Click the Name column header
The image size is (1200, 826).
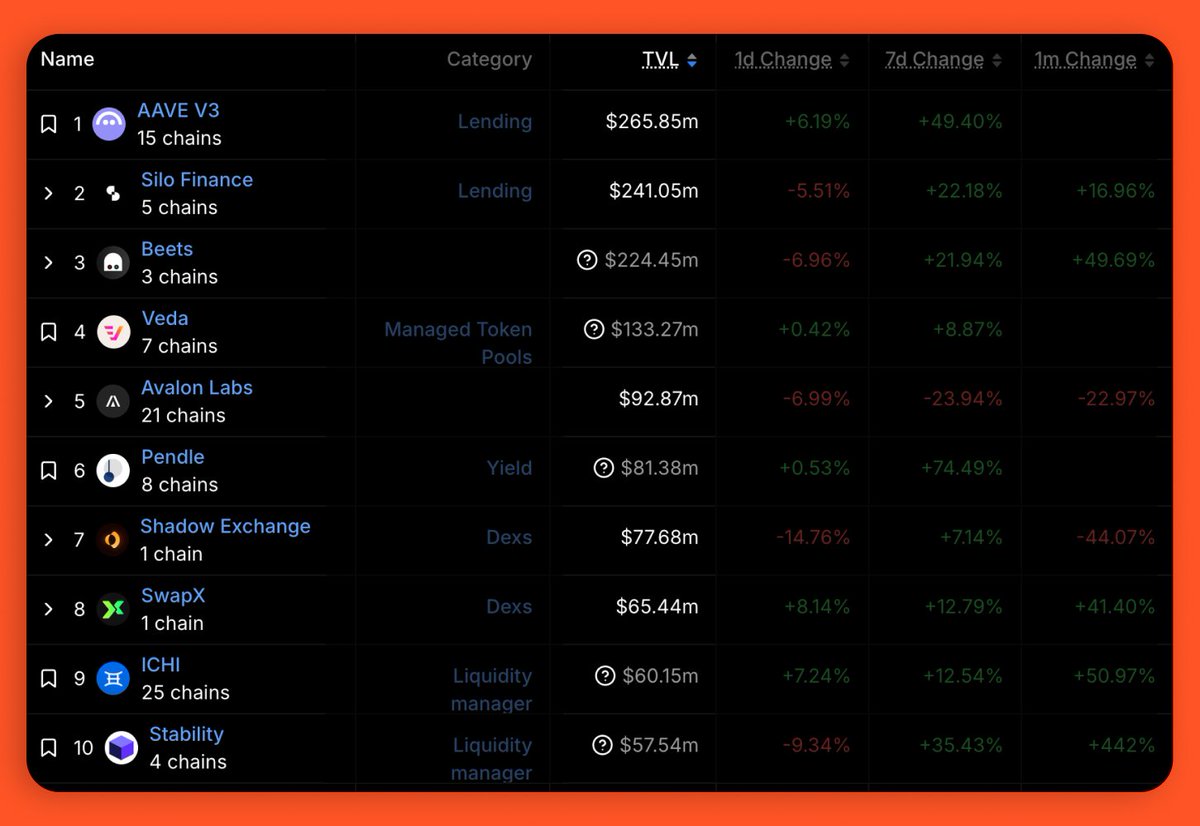(x=67, y=59)
